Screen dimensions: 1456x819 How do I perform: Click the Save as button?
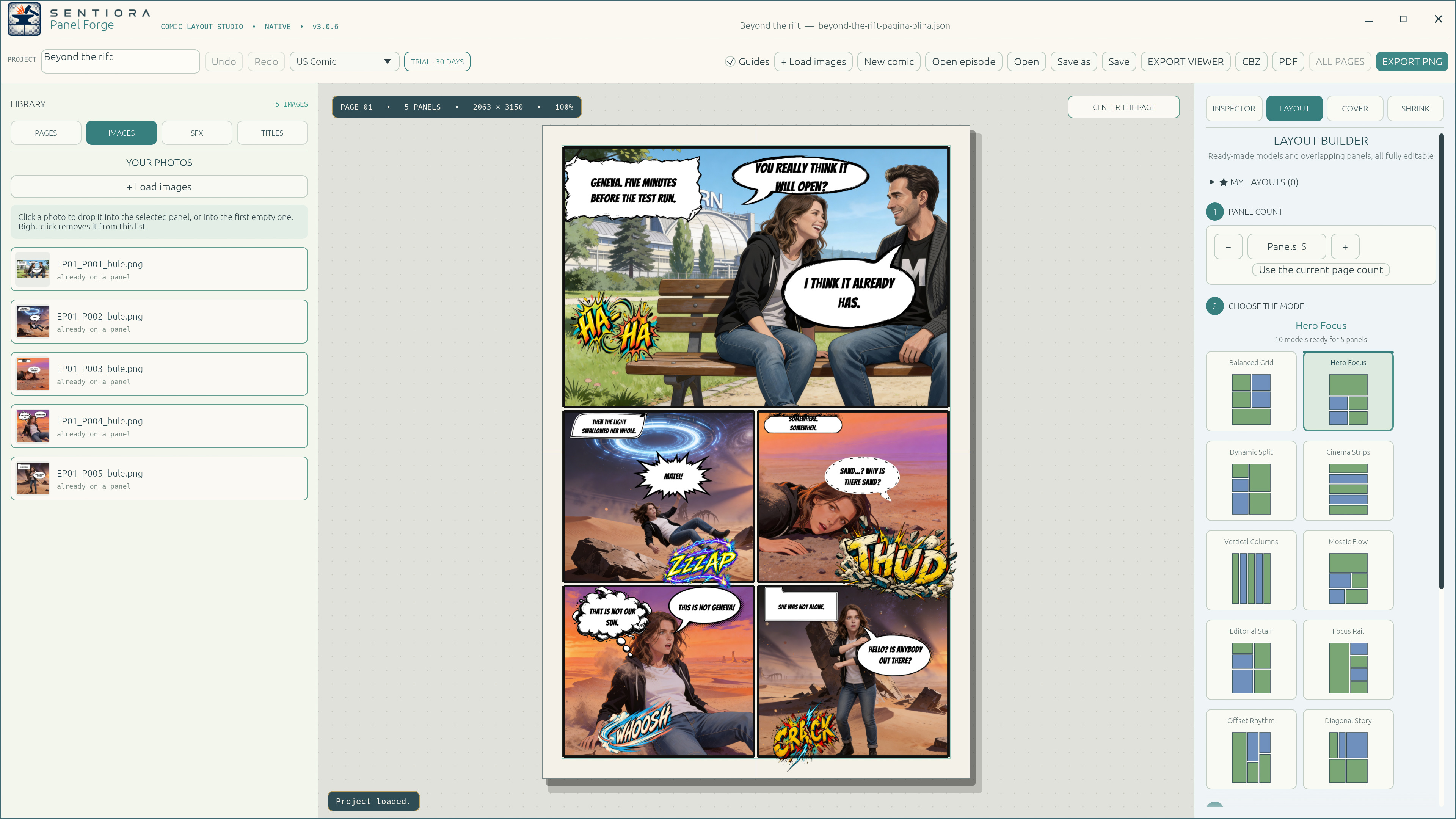(x=1073, y=61)
